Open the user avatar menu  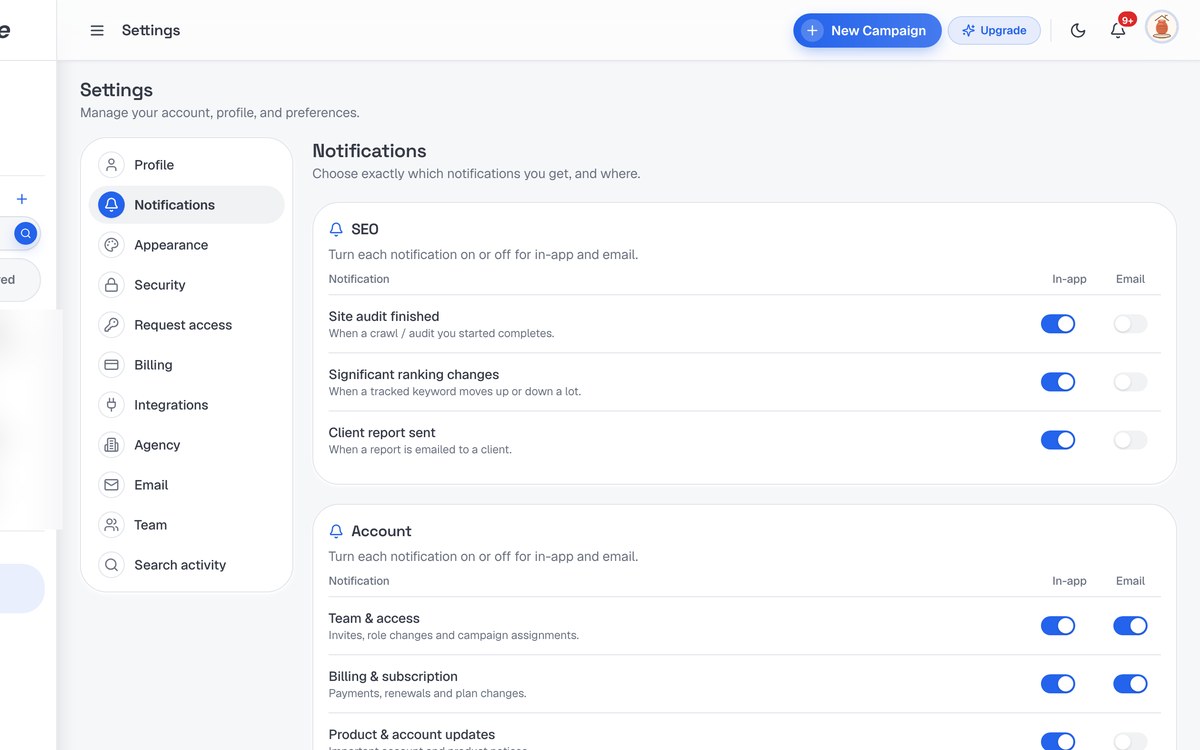[x=1161, y=28]
